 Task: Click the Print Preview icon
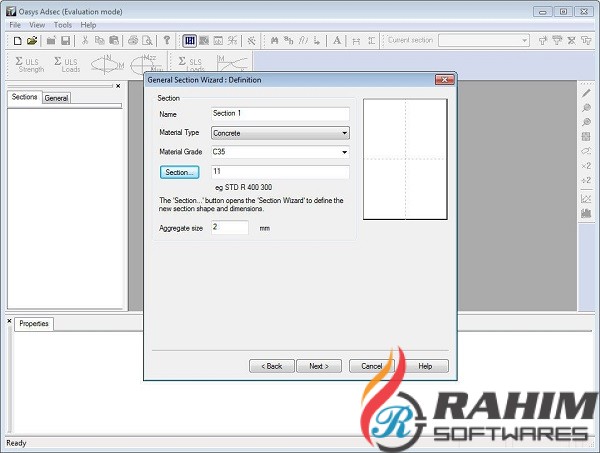pos(147,40)
